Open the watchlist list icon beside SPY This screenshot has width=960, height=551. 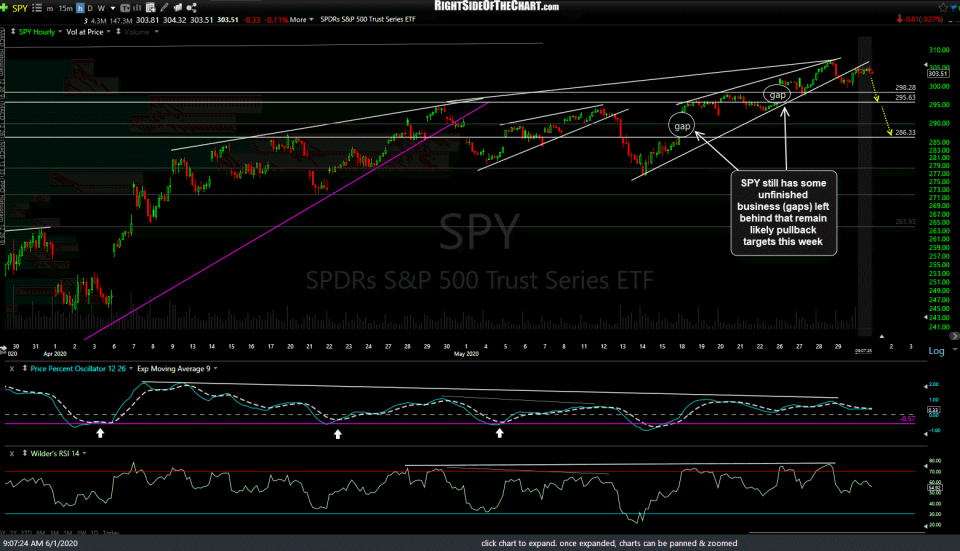(x=37, y=8)
